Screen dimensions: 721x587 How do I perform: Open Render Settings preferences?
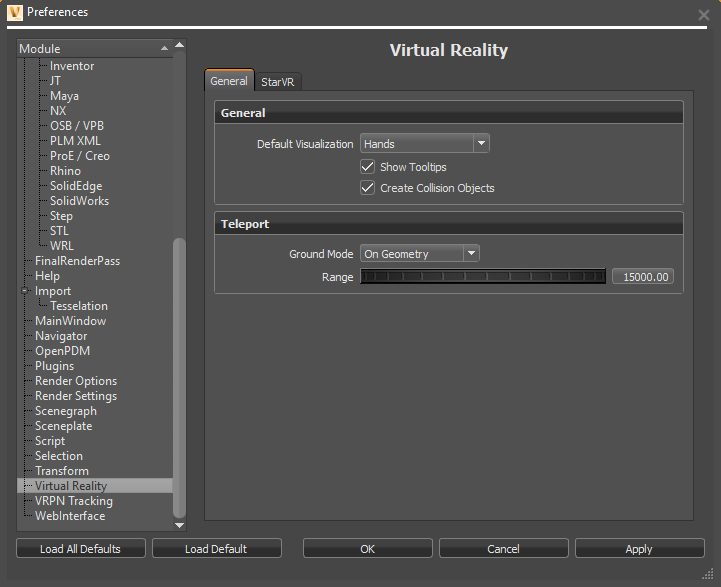click(76, 396)
